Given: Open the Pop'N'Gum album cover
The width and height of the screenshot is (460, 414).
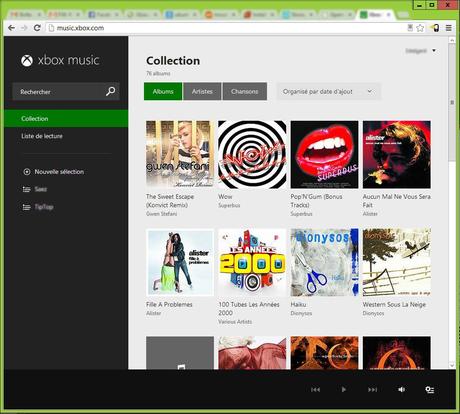Looking at the screenshot, I should [324, 154].
